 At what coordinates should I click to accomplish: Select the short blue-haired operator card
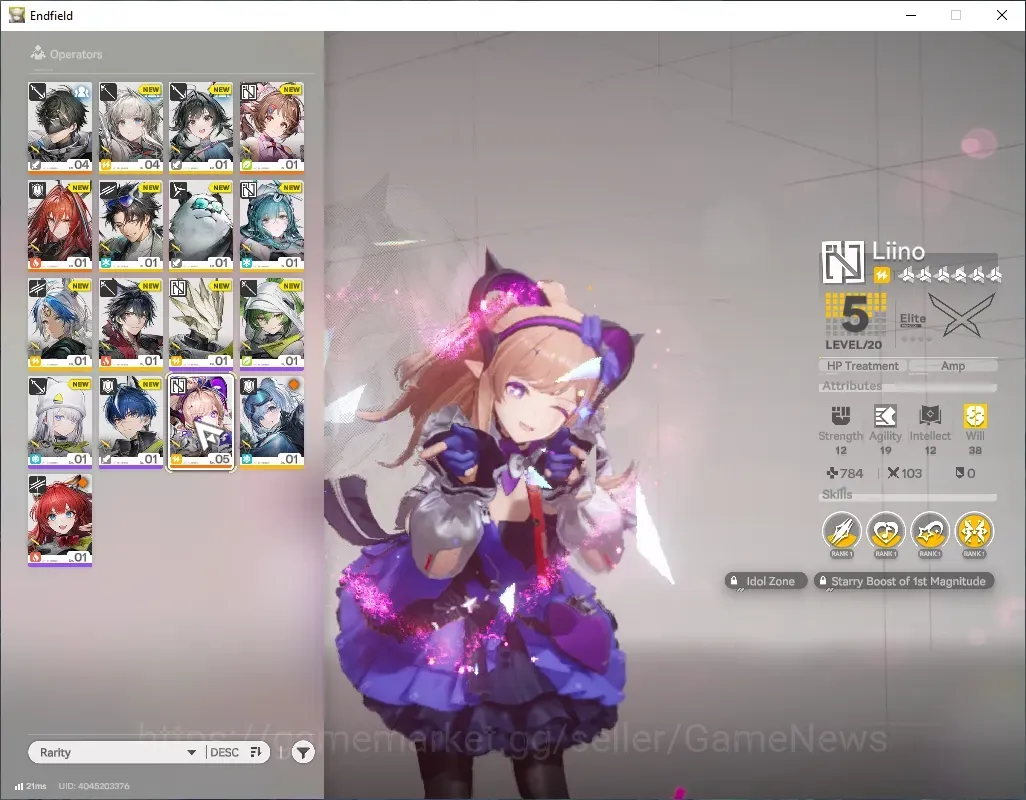point(130,421)
